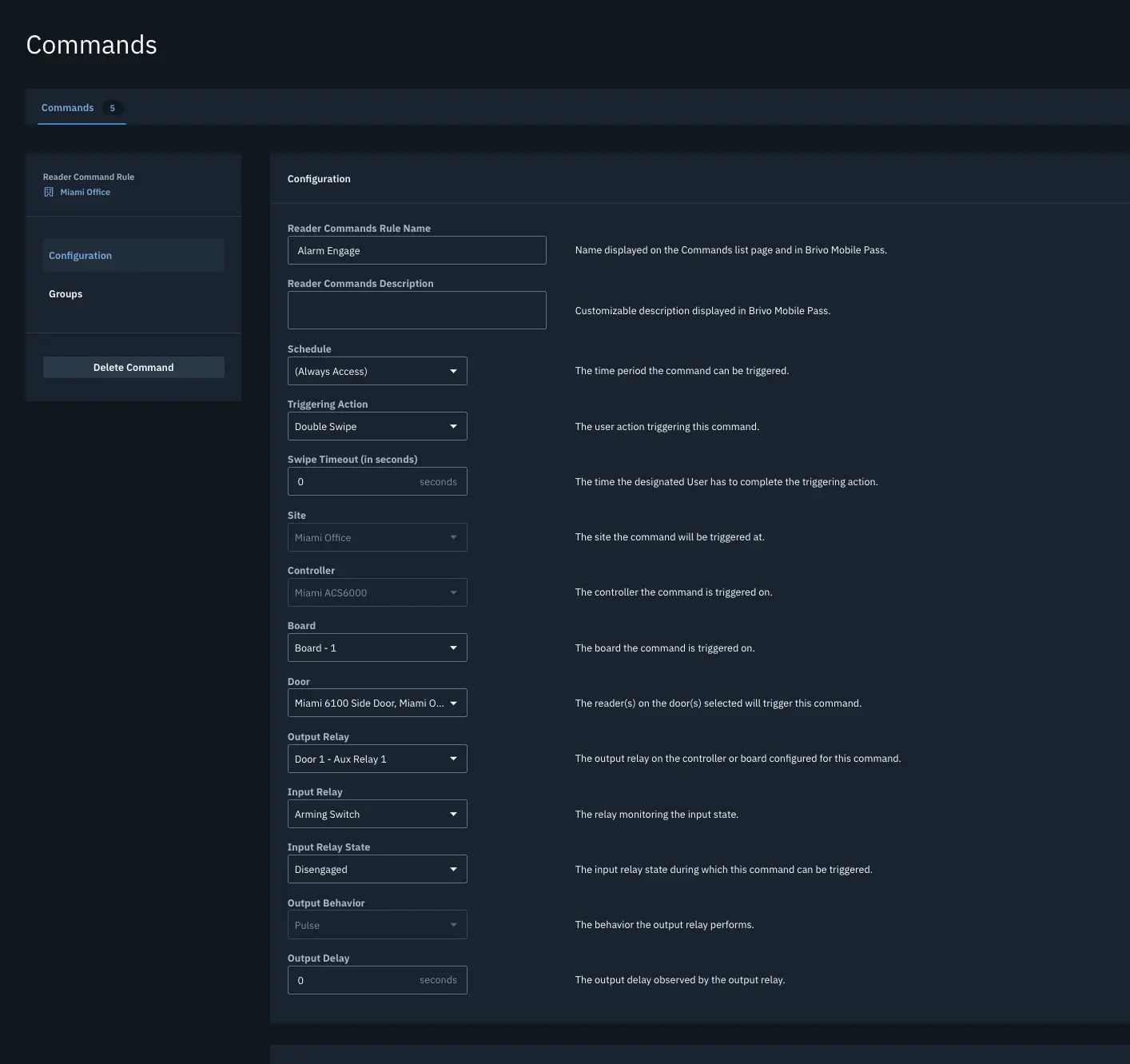Open the Schedule dropdown showing Always Access
The image size is (1130, 1064).
(x=377, y=371)
